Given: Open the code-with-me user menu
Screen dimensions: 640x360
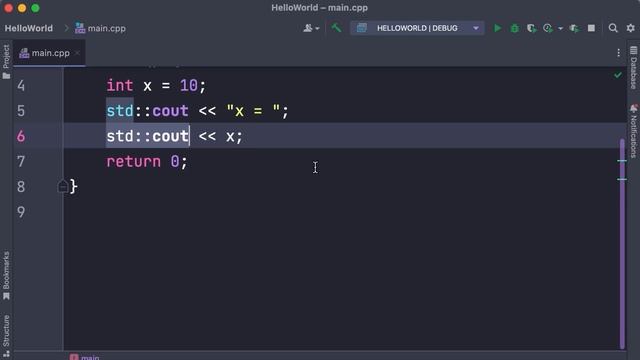Looking at the screenshot, I should click(311, 28).
